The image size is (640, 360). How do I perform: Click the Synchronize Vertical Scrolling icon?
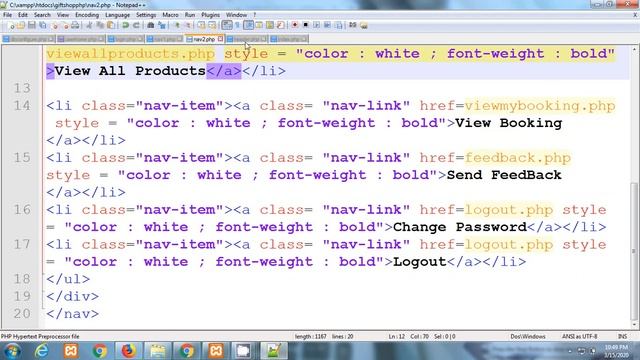point(201,25)
